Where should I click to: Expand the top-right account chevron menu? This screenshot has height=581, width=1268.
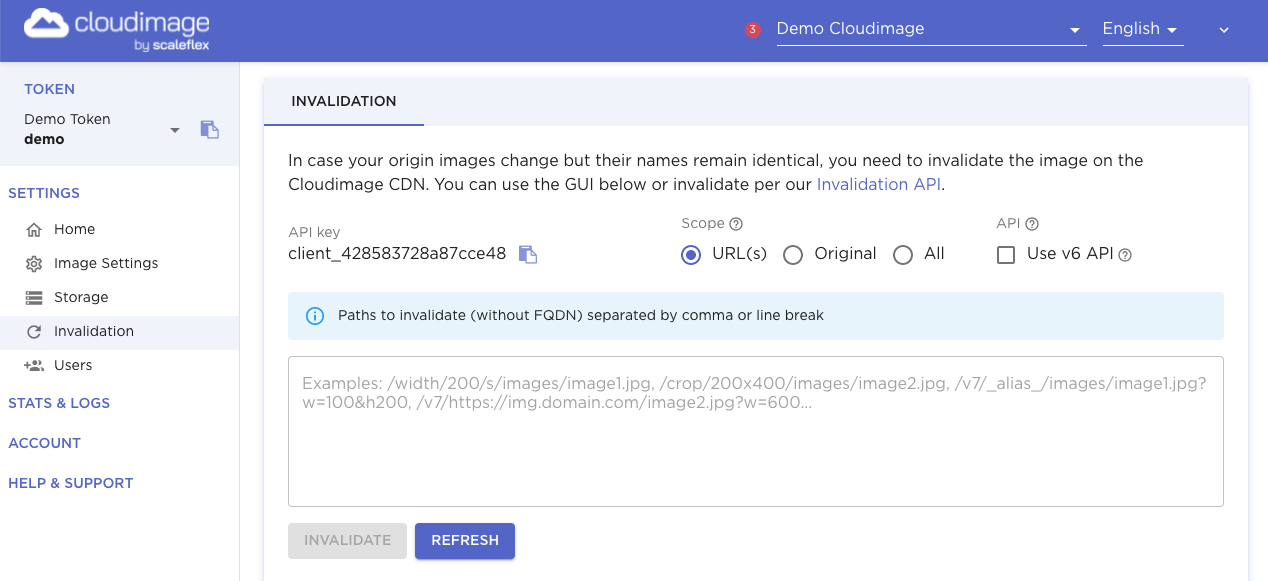click(1223, 30)
